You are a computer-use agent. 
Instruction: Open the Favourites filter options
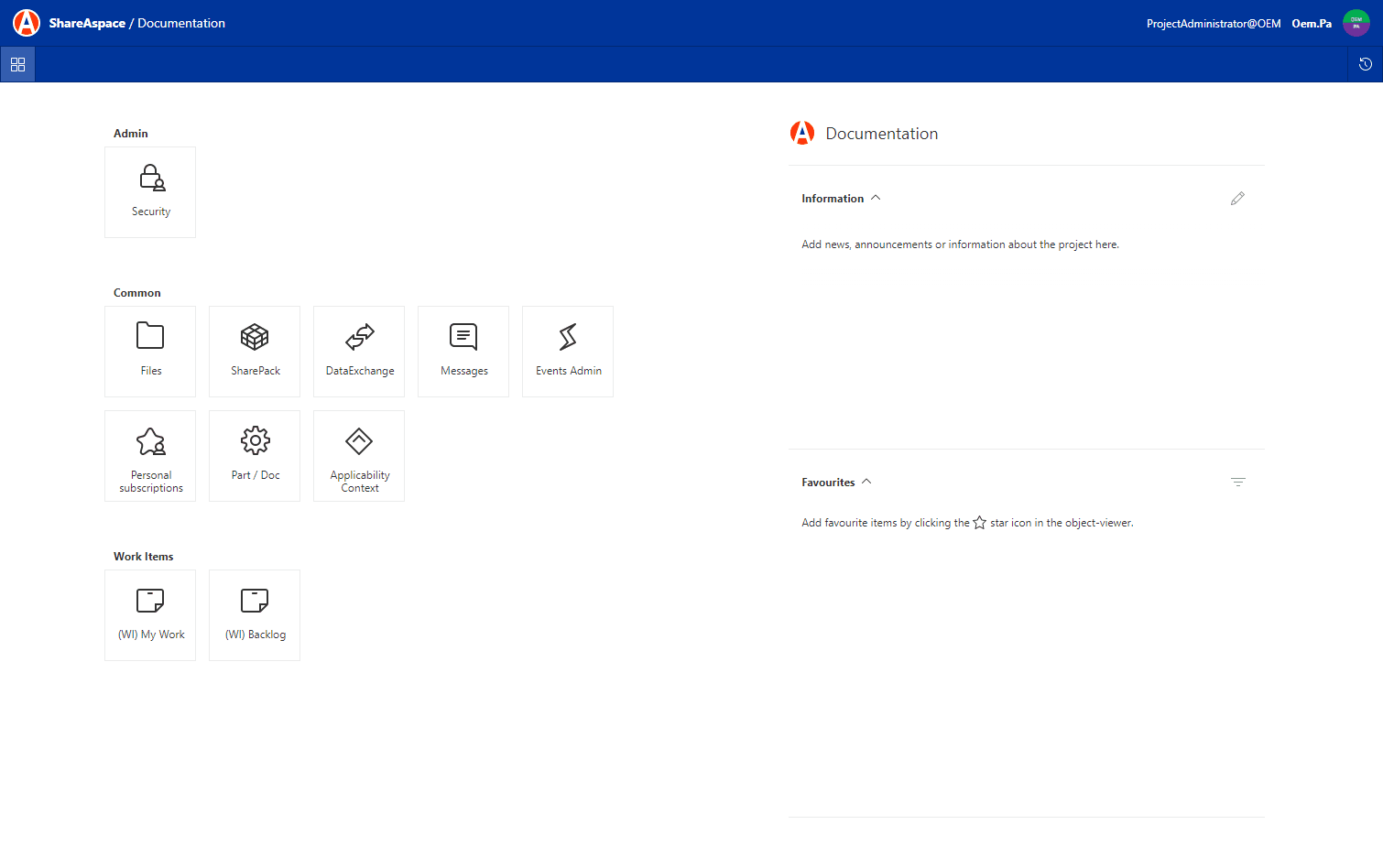[1237, 482]
